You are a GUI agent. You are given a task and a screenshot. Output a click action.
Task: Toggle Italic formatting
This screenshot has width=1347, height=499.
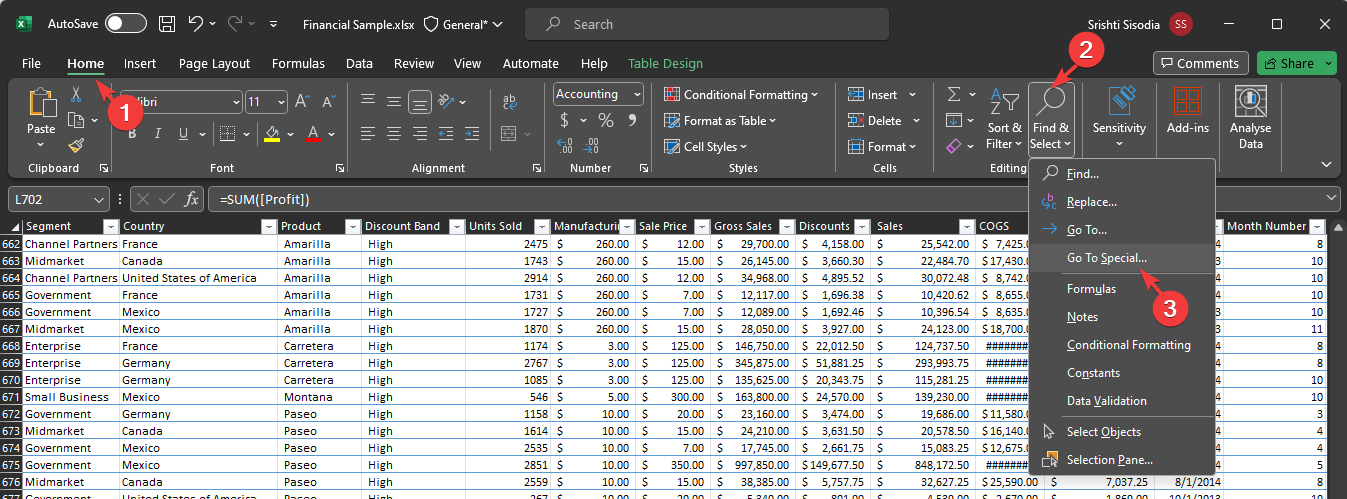[x=157, y=133]
